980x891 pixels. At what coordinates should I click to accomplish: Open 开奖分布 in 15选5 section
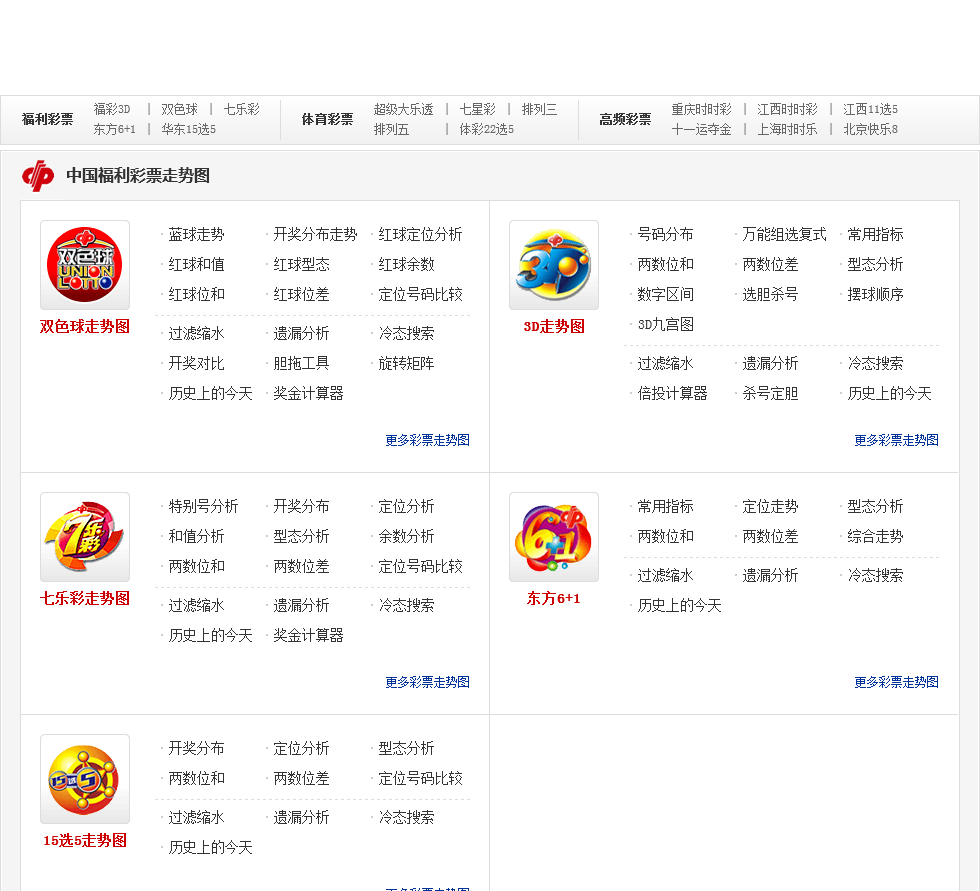point(196,748)
